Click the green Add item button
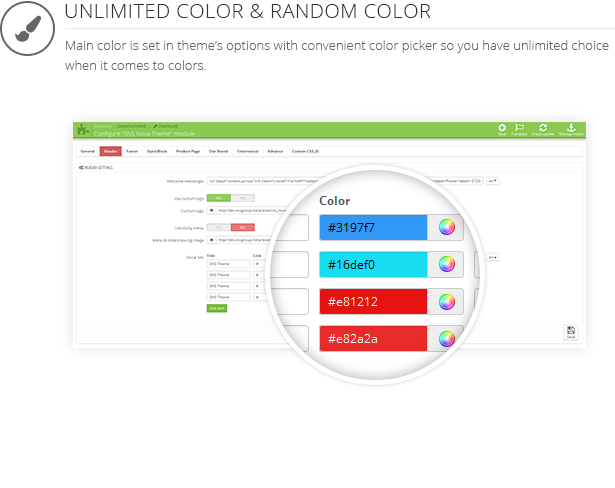The width and height of the screenshot is (615, 488). click(217, 308)
